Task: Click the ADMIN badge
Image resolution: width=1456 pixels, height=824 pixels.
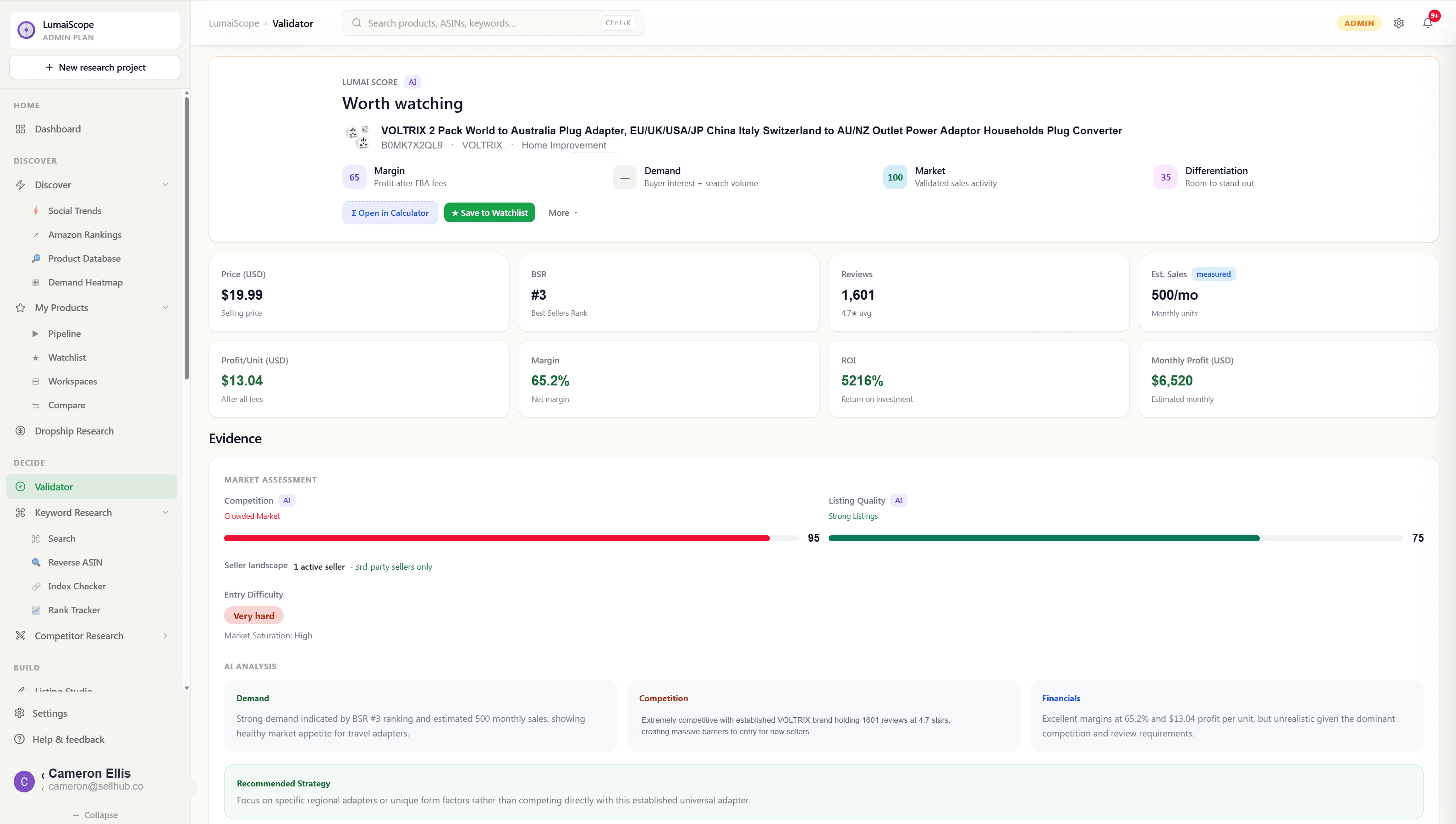Action: tap(1359, 23)
